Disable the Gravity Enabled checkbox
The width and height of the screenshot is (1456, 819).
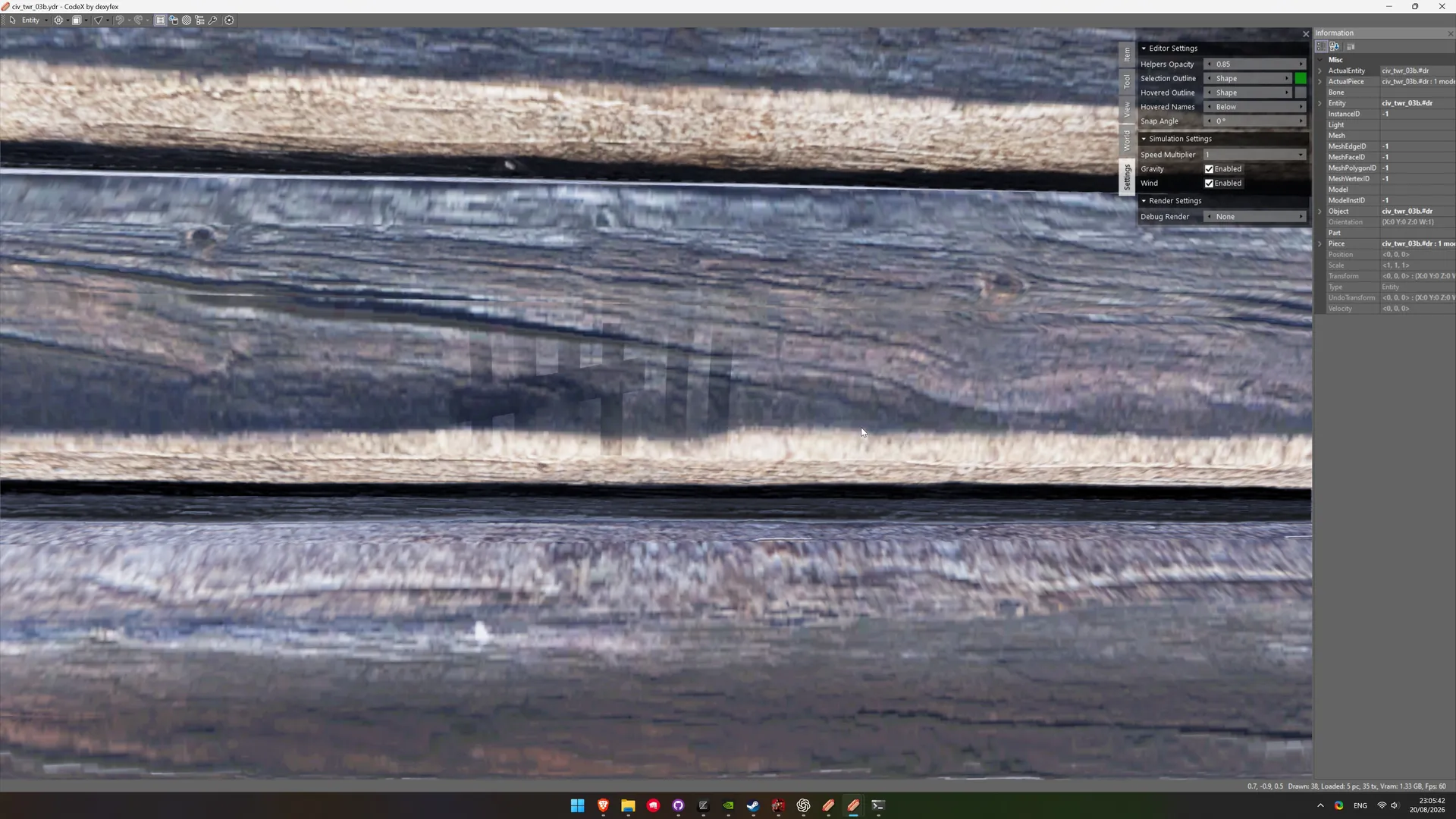[x=1209, y=169]
